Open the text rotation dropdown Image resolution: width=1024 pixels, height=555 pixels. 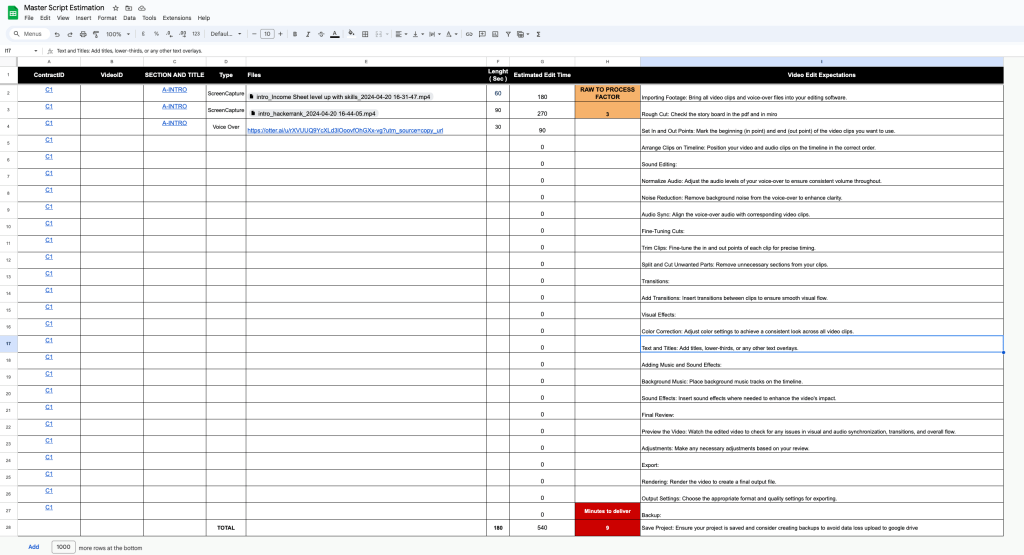(x=452, y=34)
